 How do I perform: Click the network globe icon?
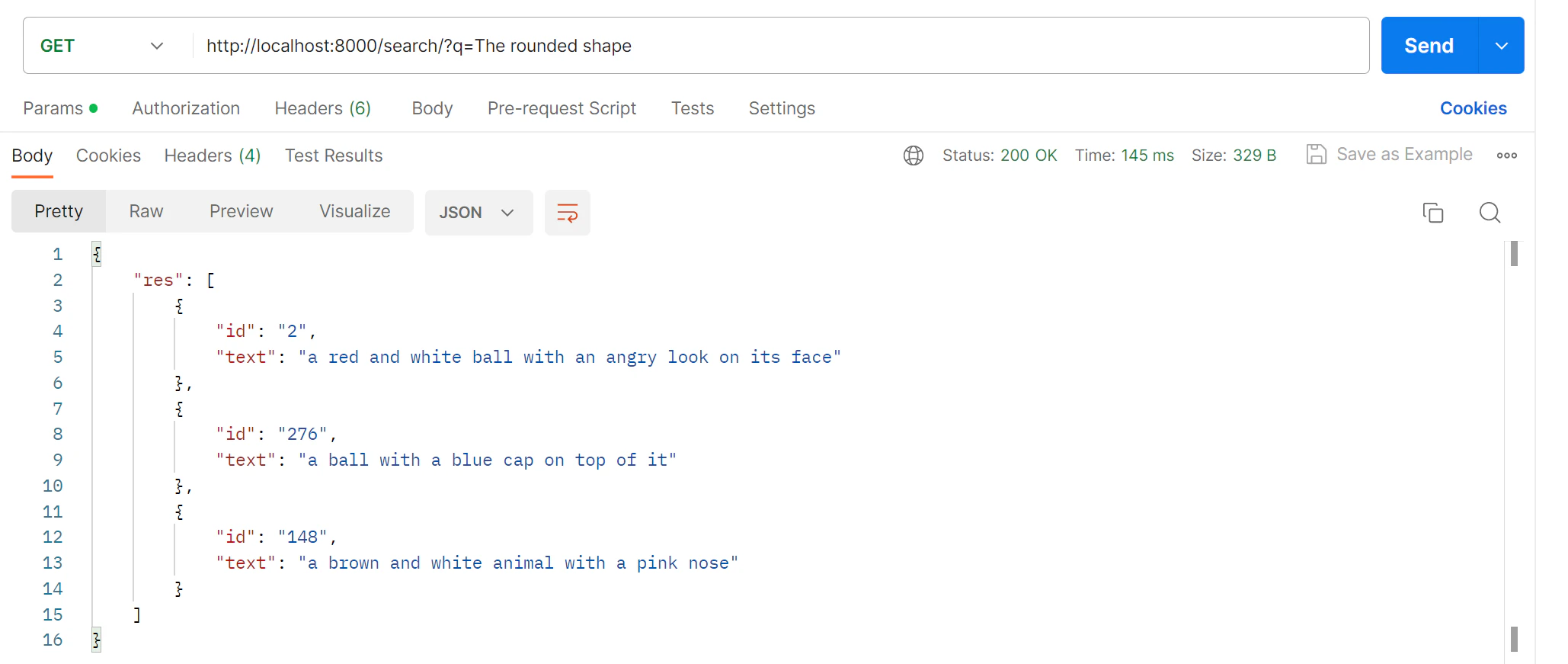(x=913, y=156)
